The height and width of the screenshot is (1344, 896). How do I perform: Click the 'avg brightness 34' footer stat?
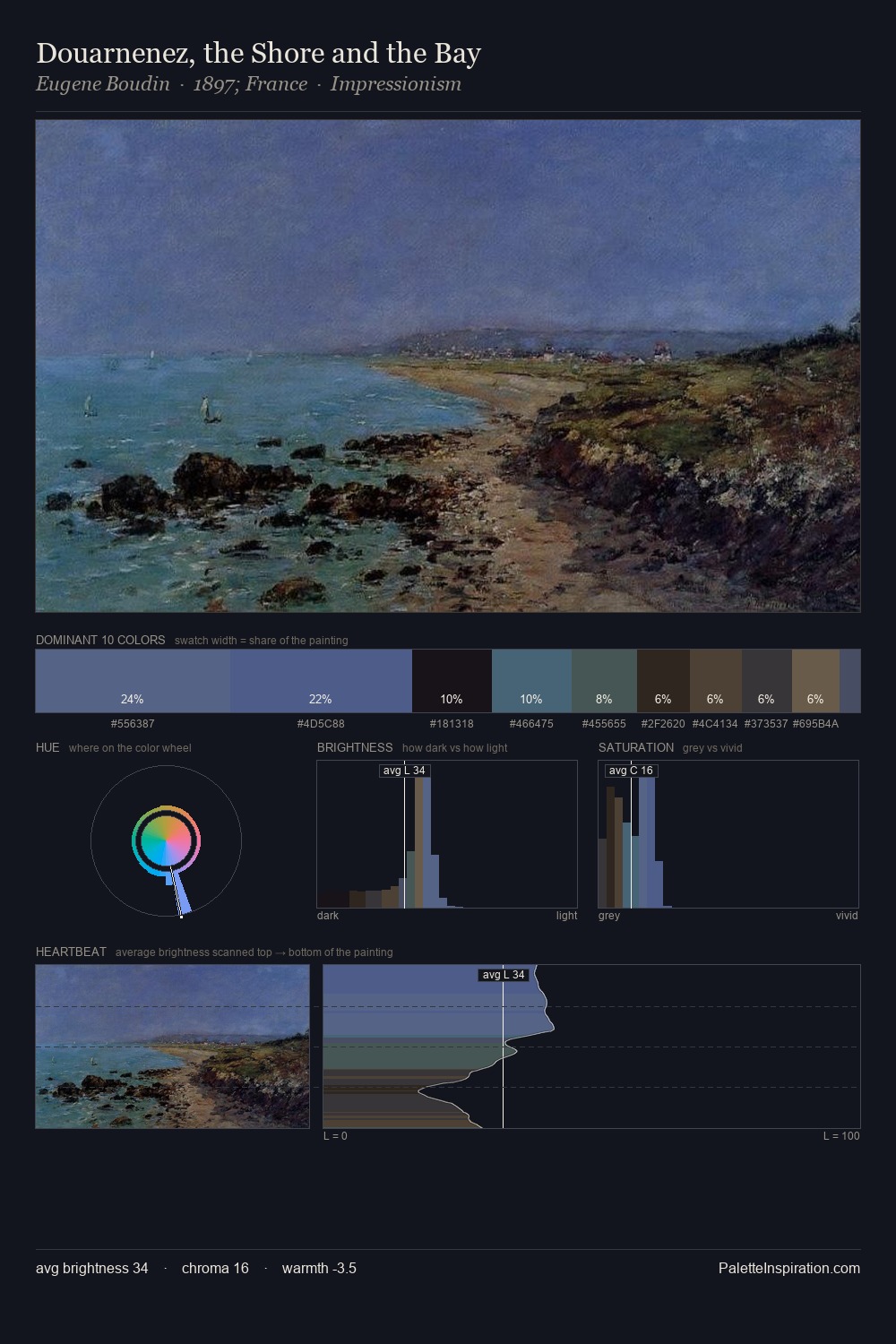pos(92,1268)
